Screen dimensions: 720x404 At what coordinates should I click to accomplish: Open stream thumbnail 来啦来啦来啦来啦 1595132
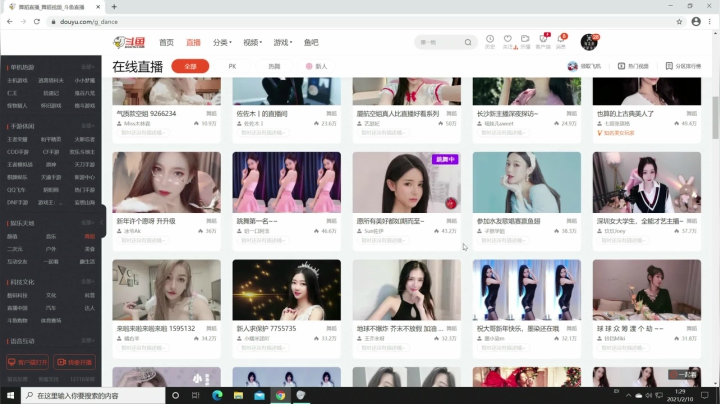coord(167,290)
